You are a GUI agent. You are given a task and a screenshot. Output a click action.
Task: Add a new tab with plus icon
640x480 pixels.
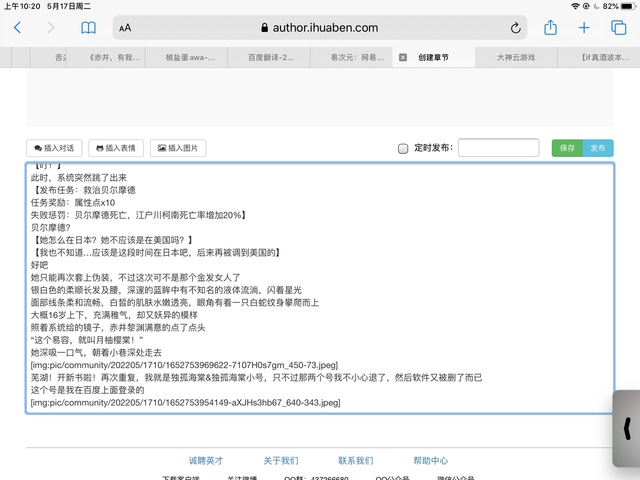pos(584,28)
